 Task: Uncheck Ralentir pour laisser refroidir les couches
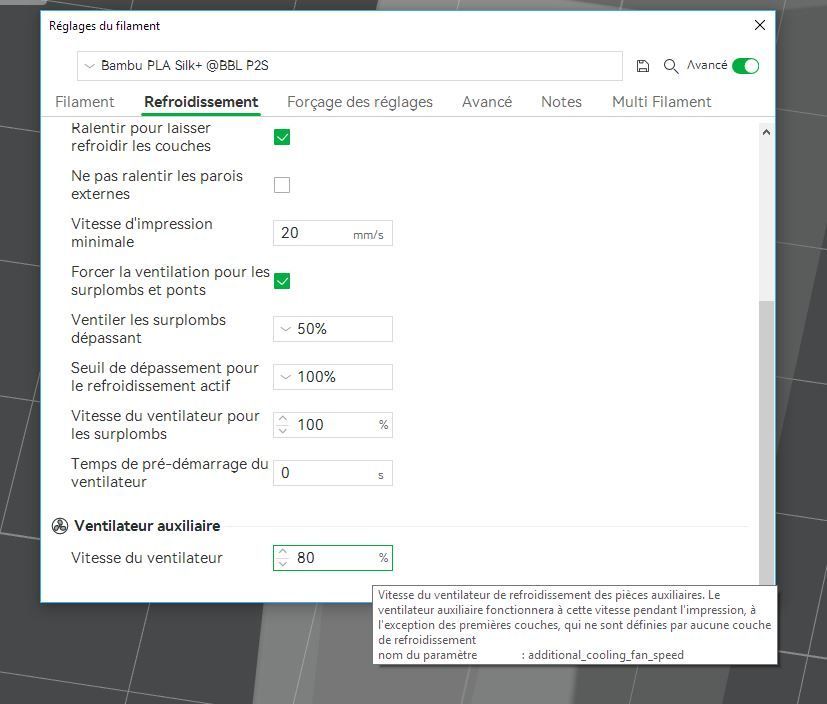coord(282,137)
